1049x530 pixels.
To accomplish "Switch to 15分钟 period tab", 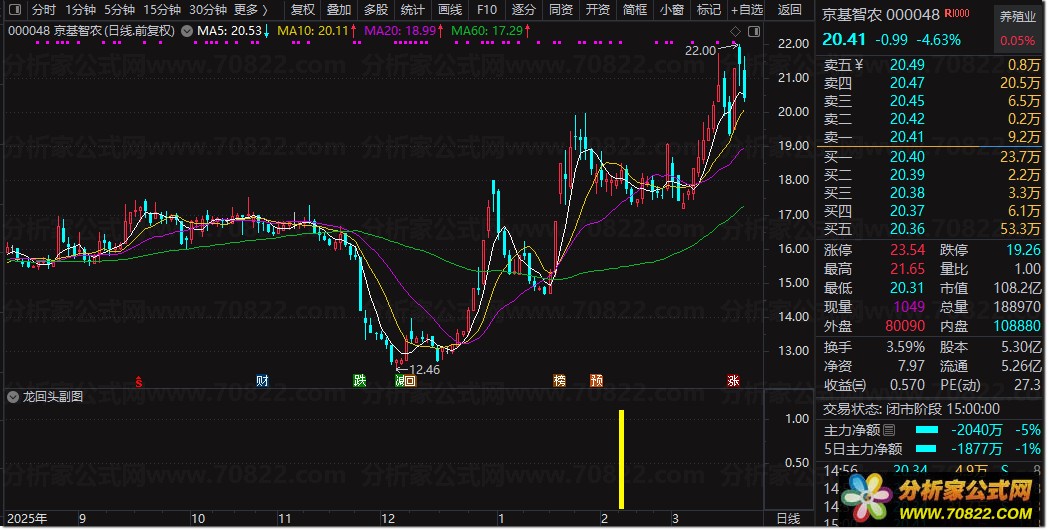I will pyautogui.click(x=162, y=10).
